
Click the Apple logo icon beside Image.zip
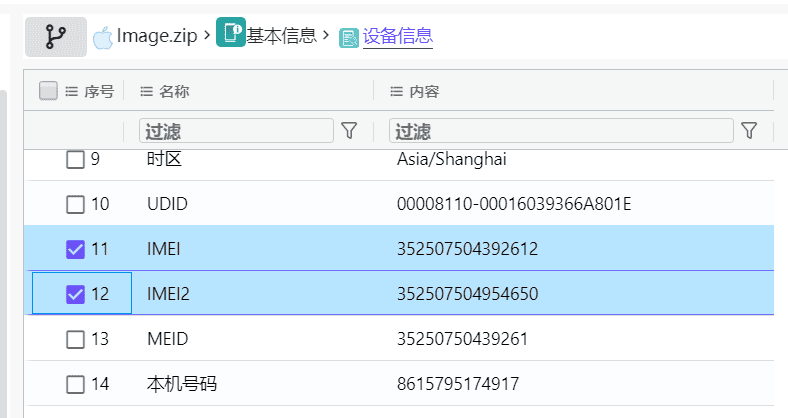[x=103, y=38]
